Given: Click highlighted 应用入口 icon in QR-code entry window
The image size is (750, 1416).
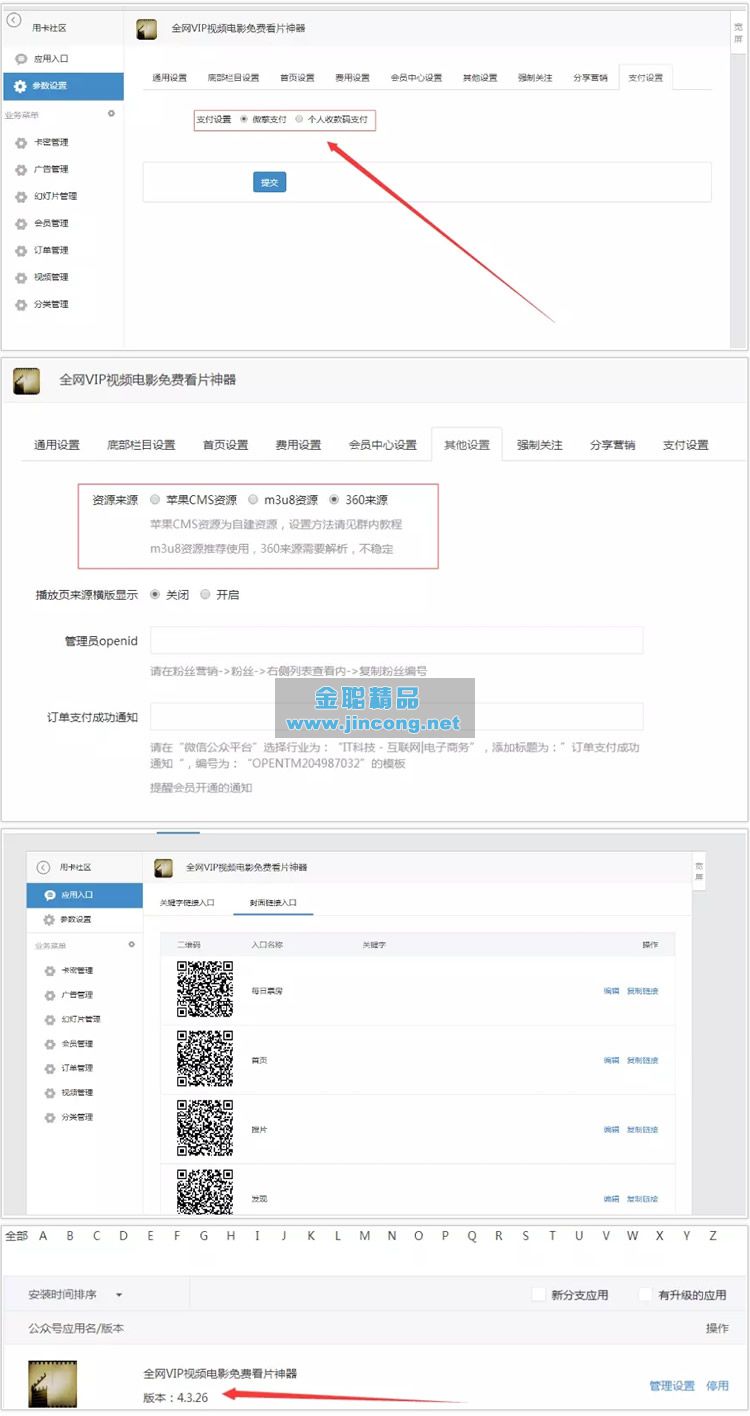Looking at the screenshot, I should [x=49, y=895].
